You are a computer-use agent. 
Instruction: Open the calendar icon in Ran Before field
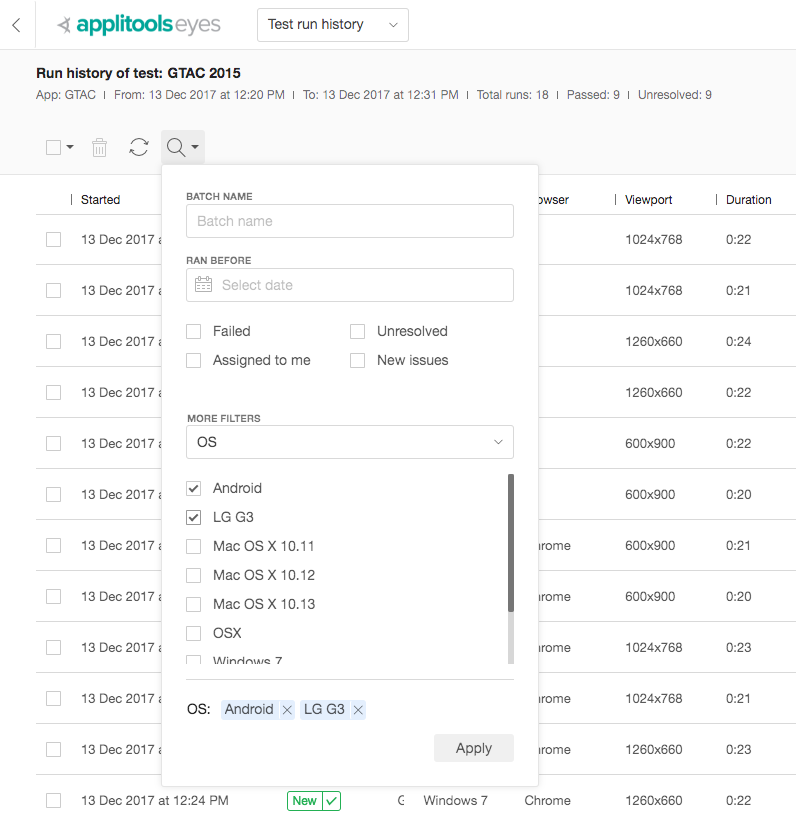pyautogui.click(x=203, y=285)
